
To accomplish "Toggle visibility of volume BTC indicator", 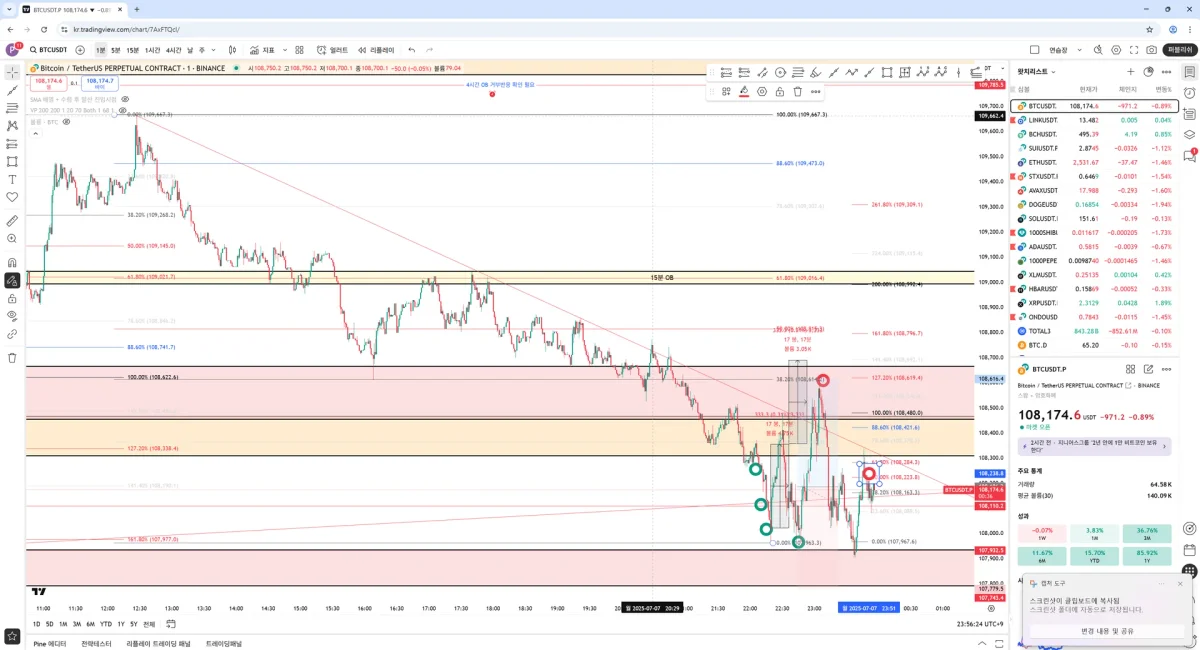I will pos(66,122).
